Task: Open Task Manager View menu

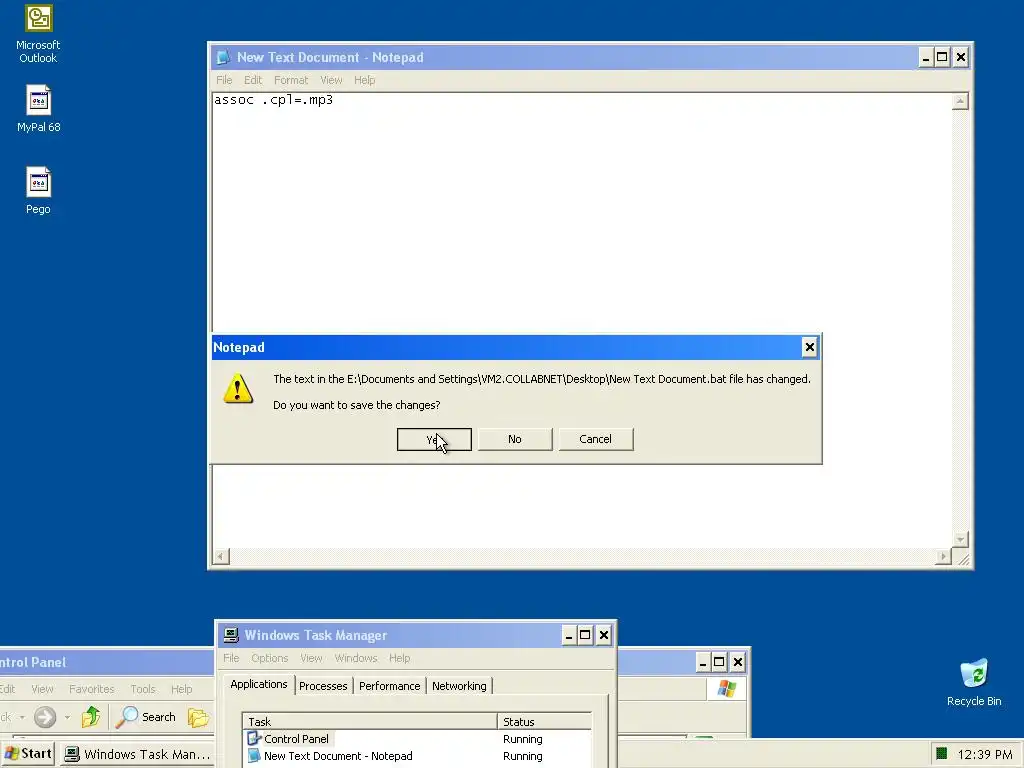Action: [x=311, y=658]
